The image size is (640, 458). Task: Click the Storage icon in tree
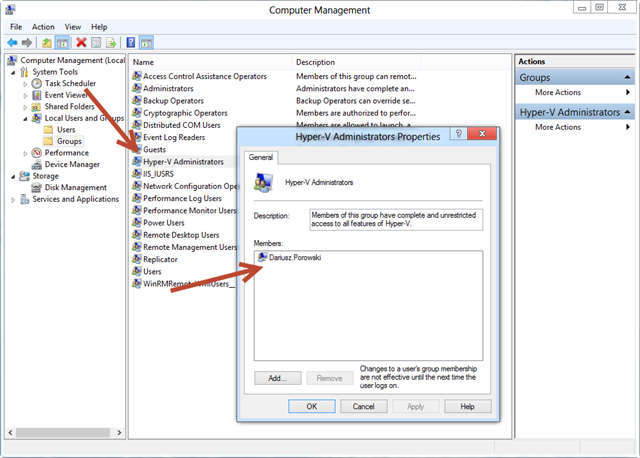pyautogui.click(x=24, y=176)
